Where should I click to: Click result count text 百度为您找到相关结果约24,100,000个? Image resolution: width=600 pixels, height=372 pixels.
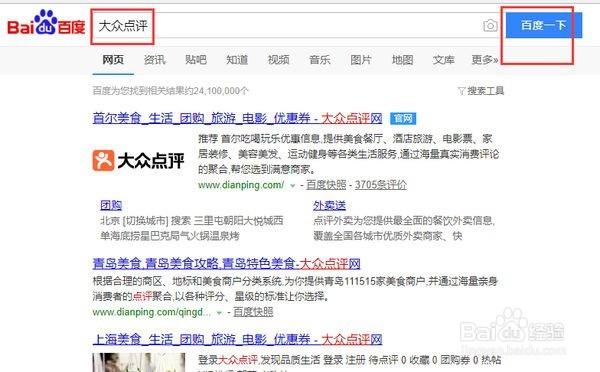[x=170, y=91]
